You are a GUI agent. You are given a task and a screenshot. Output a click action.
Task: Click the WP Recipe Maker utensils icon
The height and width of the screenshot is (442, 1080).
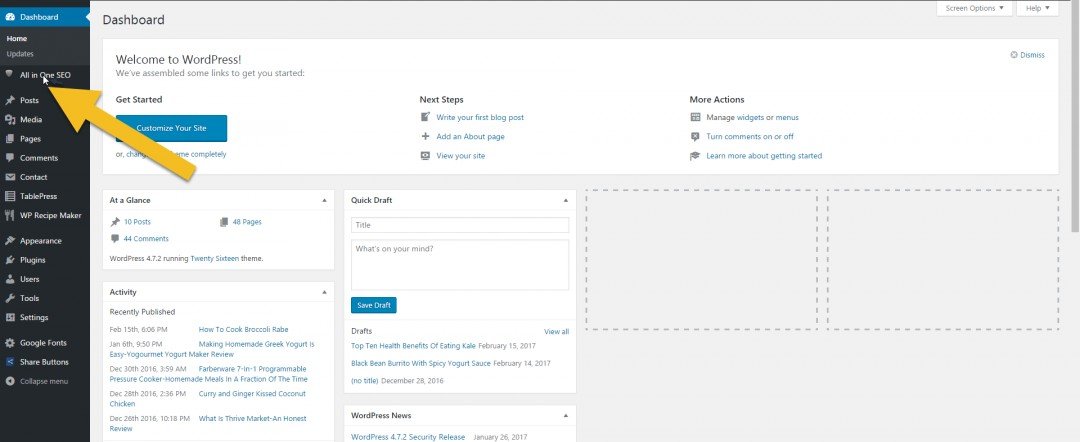(x=10, y=215)
